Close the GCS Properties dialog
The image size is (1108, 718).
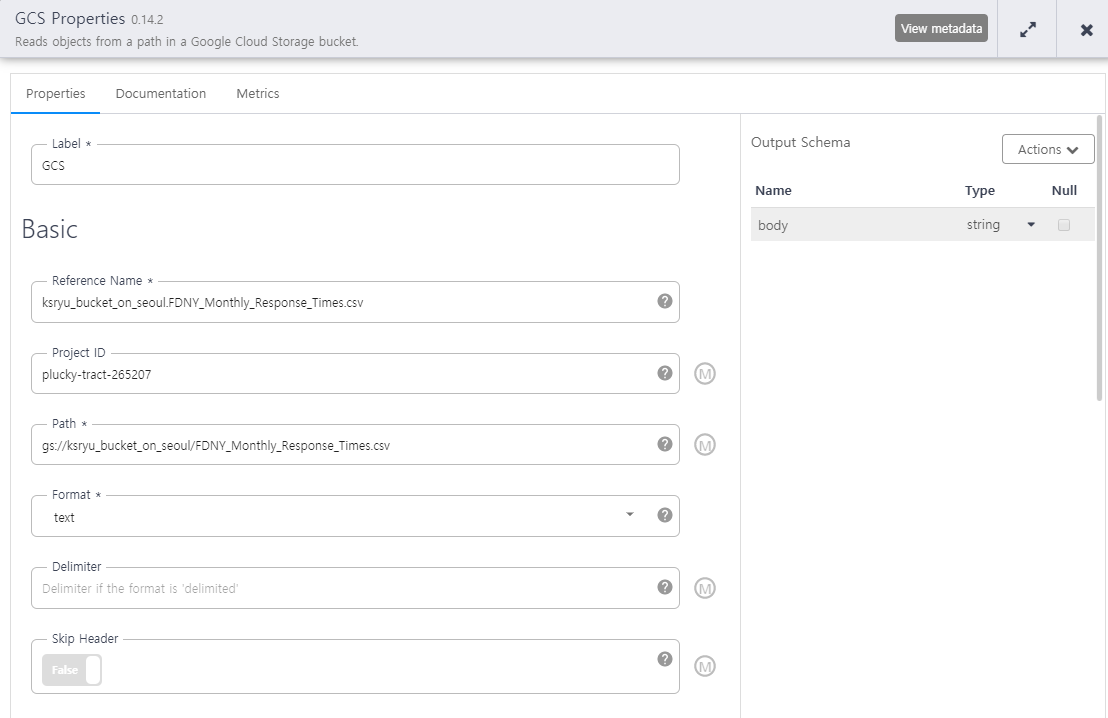[x=1087, y=29]
